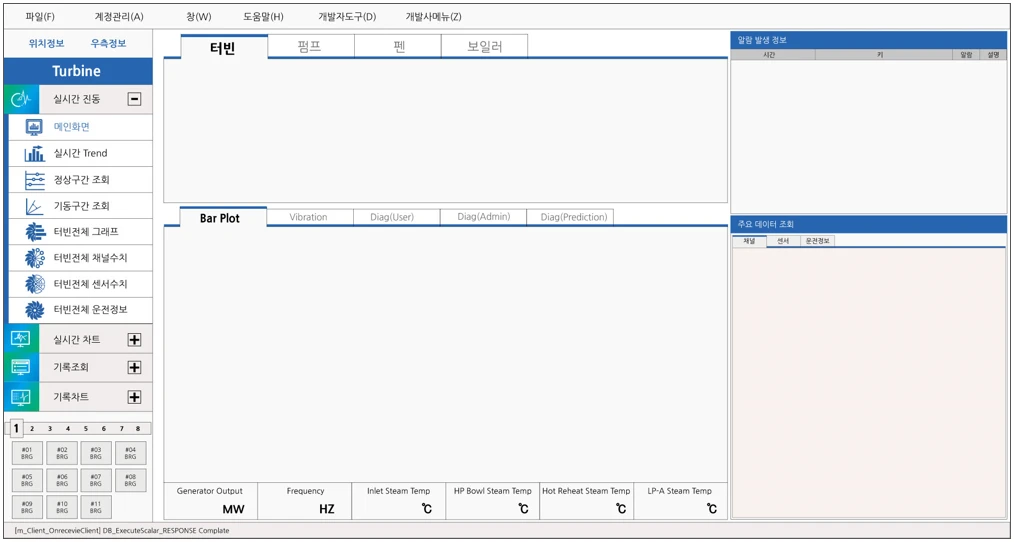Click the 터빈전체 운전정보 turbine icon
This screenshot has height=542, width=1014.
tap(34, 310)
